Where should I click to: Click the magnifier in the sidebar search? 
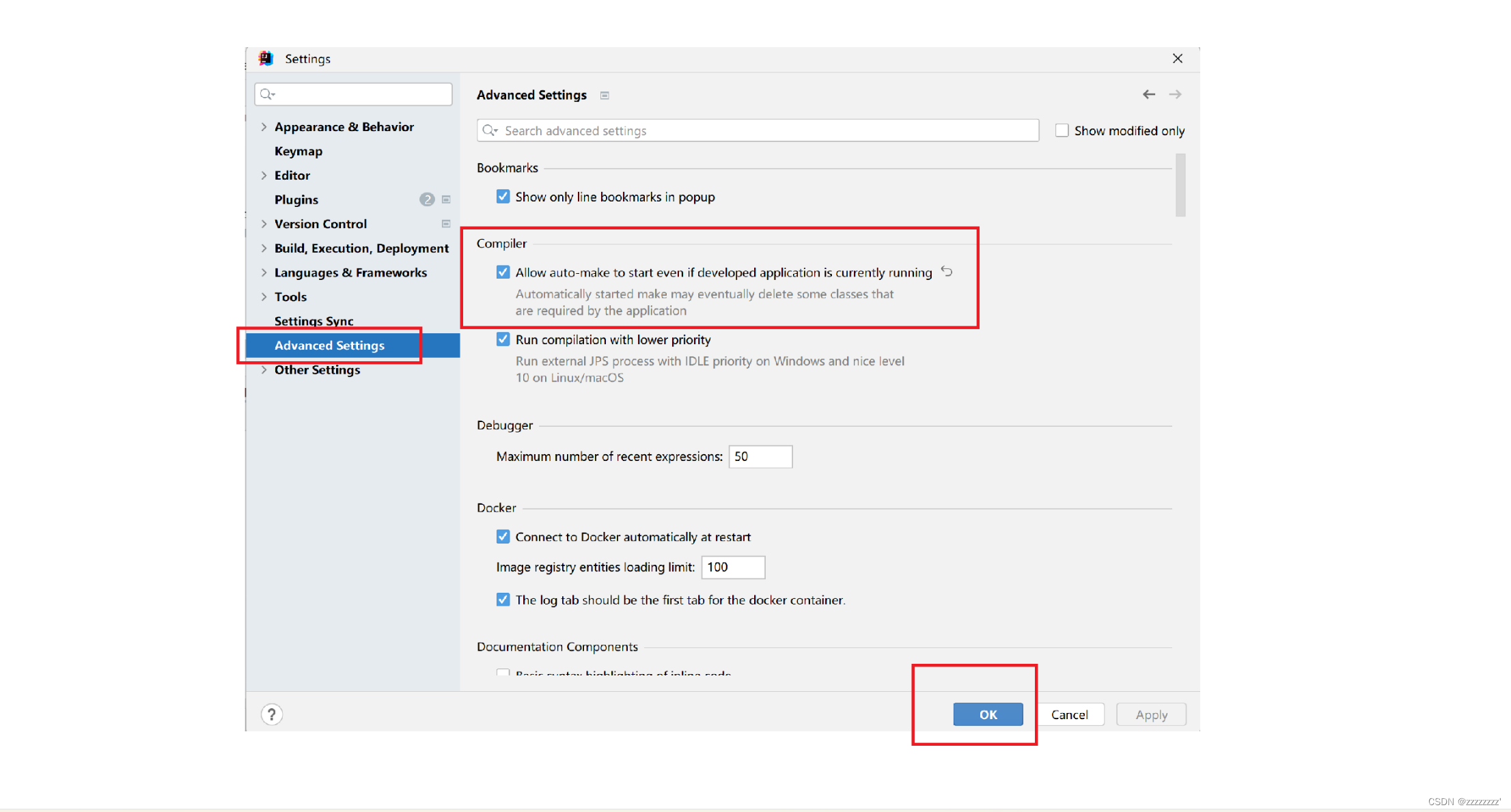tap(267, 94)
